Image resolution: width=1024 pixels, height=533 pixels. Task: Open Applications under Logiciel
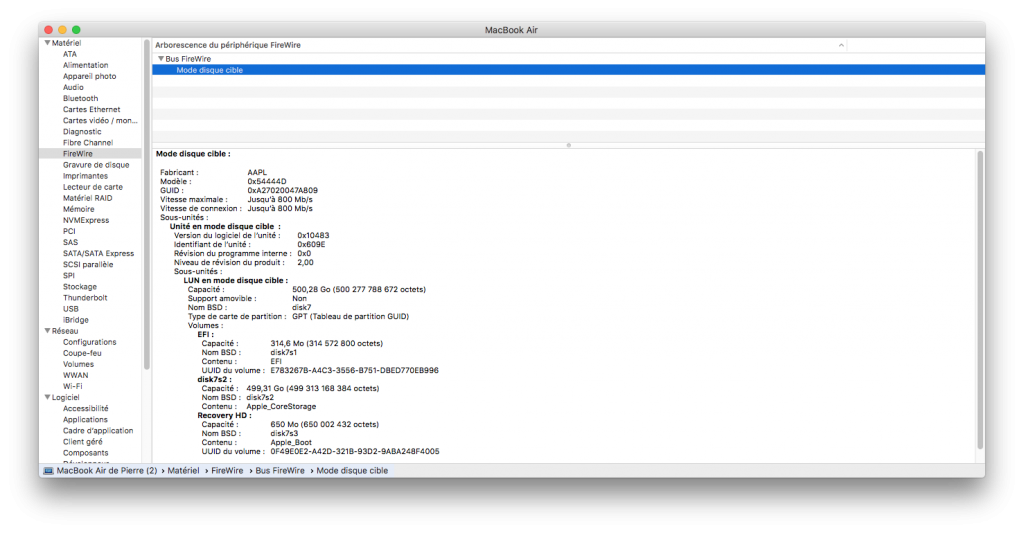click(x=86, y=421)
